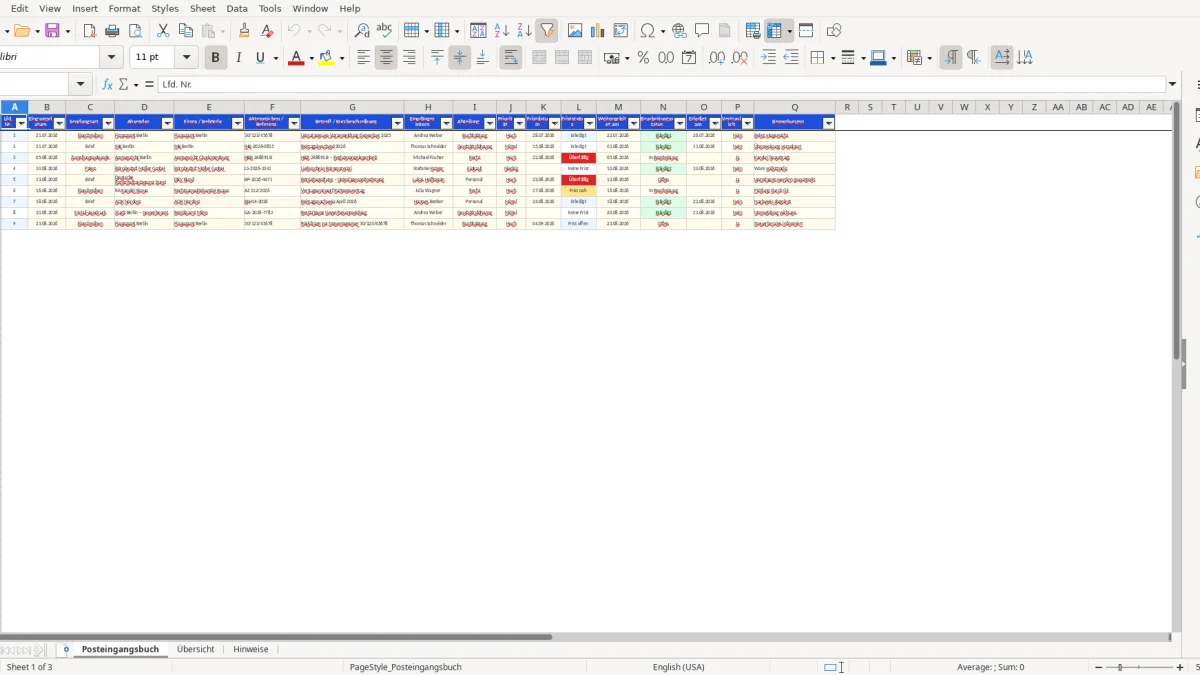This screenshot has height=675, width=1200.
Task: Click Clear Direct Formatting icon
Action: tap(267, 31)
